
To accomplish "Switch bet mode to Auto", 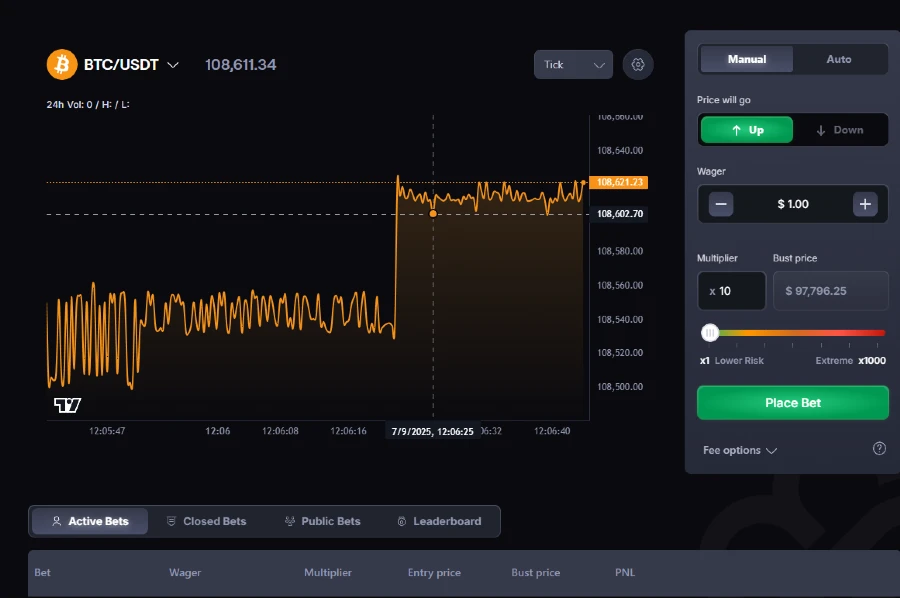I will 839,59.
